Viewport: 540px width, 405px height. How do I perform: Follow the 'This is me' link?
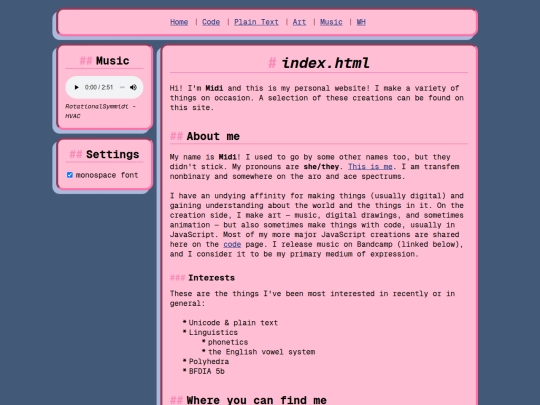(370, 167)
